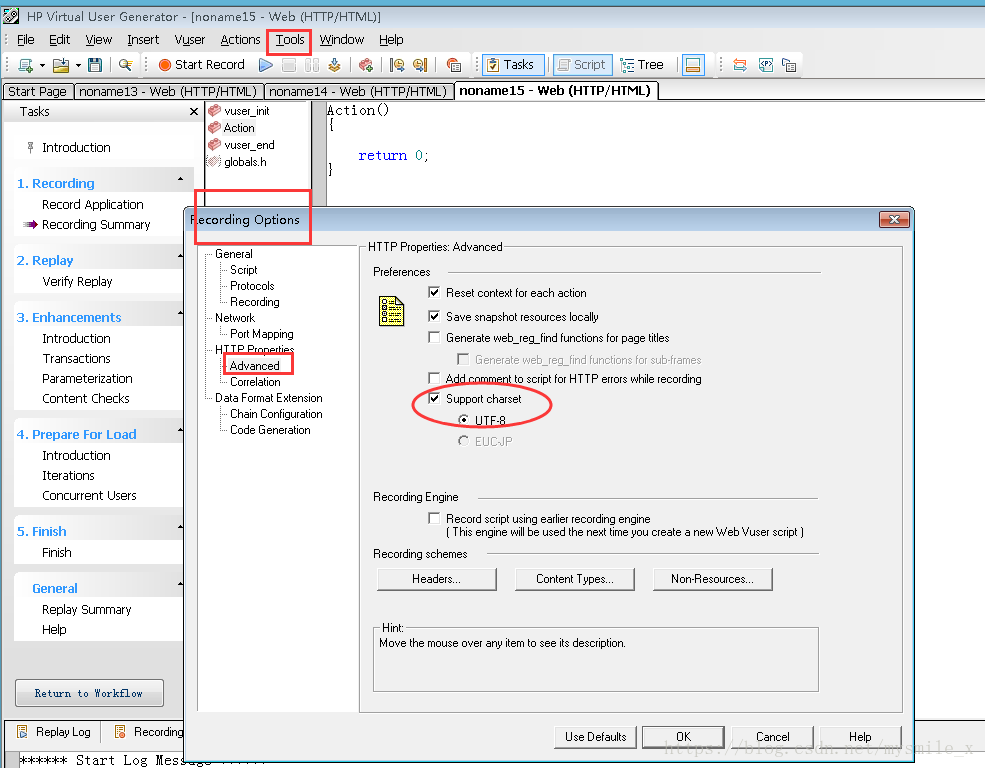985x768 pixels.
Task: Click Return to Workflow button
Action: point(89,693)
